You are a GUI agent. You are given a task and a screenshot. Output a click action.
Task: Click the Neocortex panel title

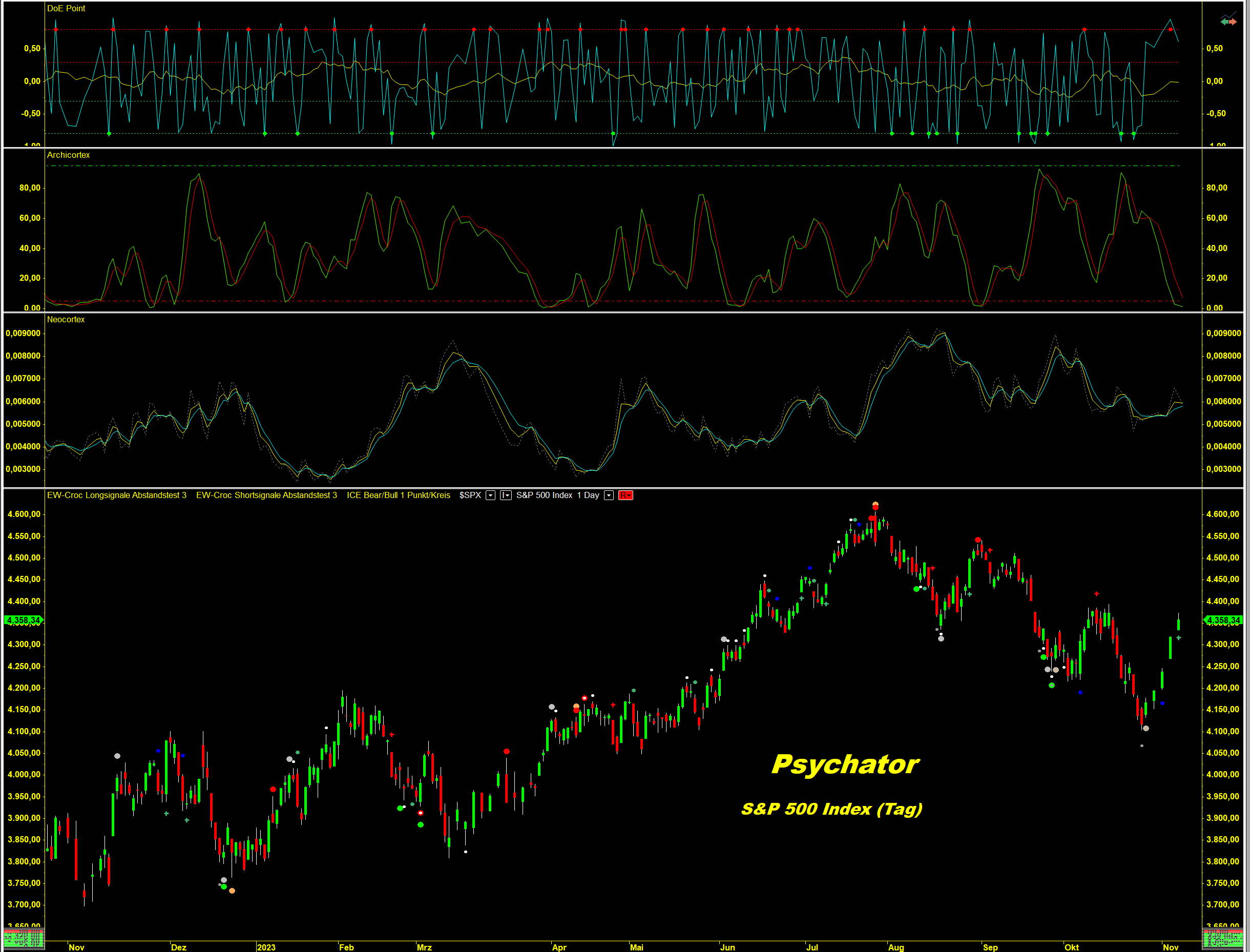pos(66,320)
